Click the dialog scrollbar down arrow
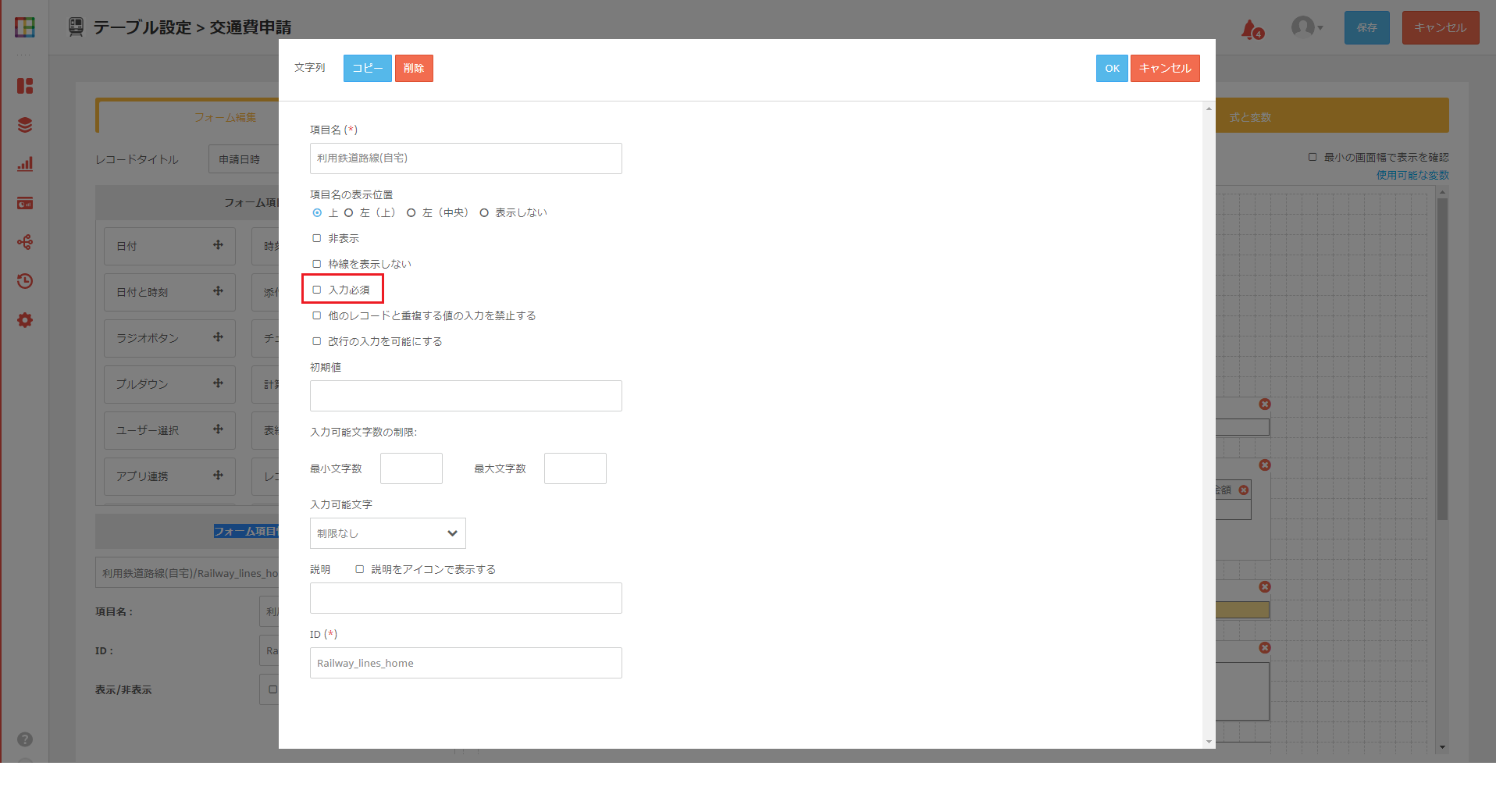Screen dimensions: 1496x812 pos(1209,742)
